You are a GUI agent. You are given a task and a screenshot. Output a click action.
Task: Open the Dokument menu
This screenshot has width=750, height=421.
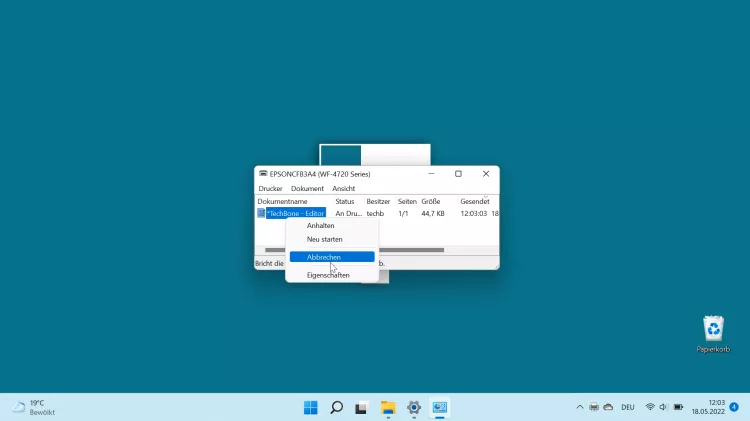307,188
